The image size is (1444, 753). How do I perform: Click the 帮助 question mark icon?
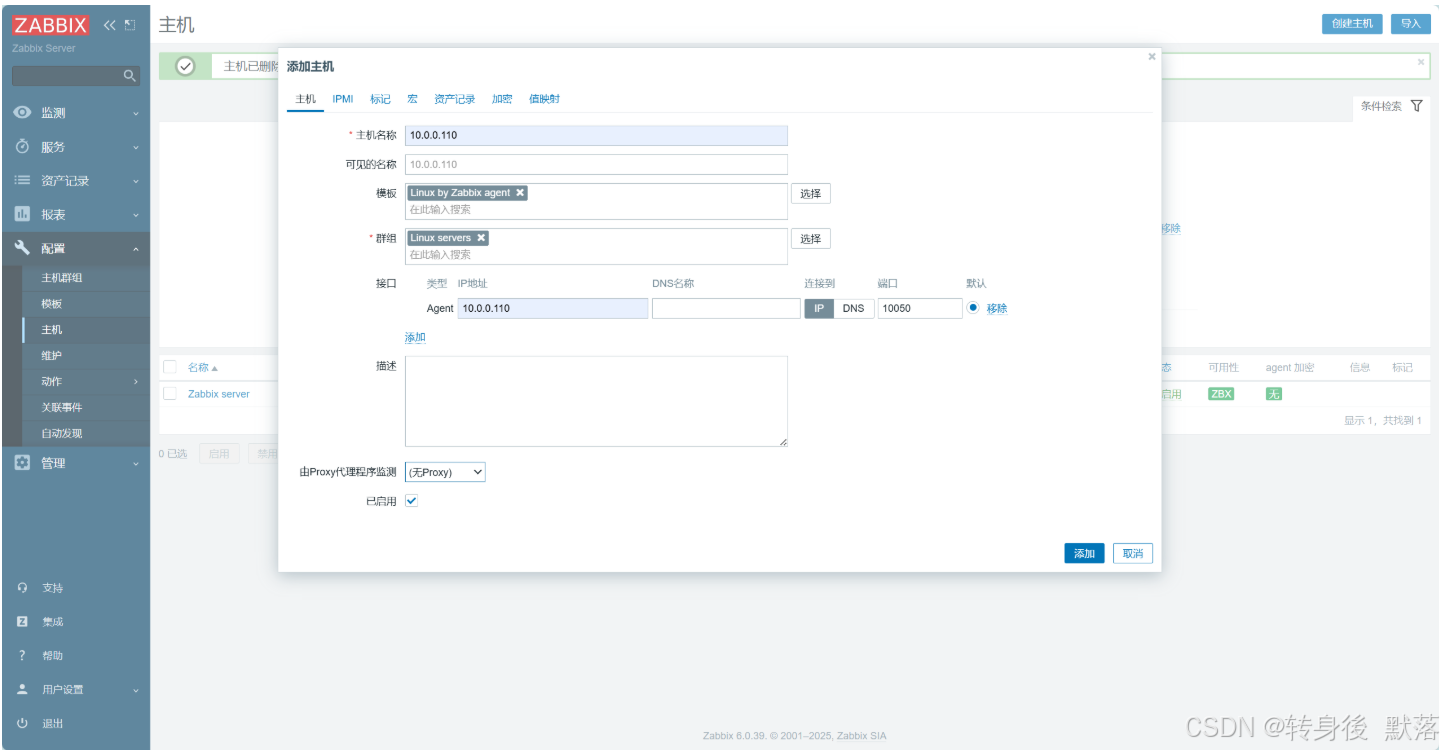(x=22, y=656)
